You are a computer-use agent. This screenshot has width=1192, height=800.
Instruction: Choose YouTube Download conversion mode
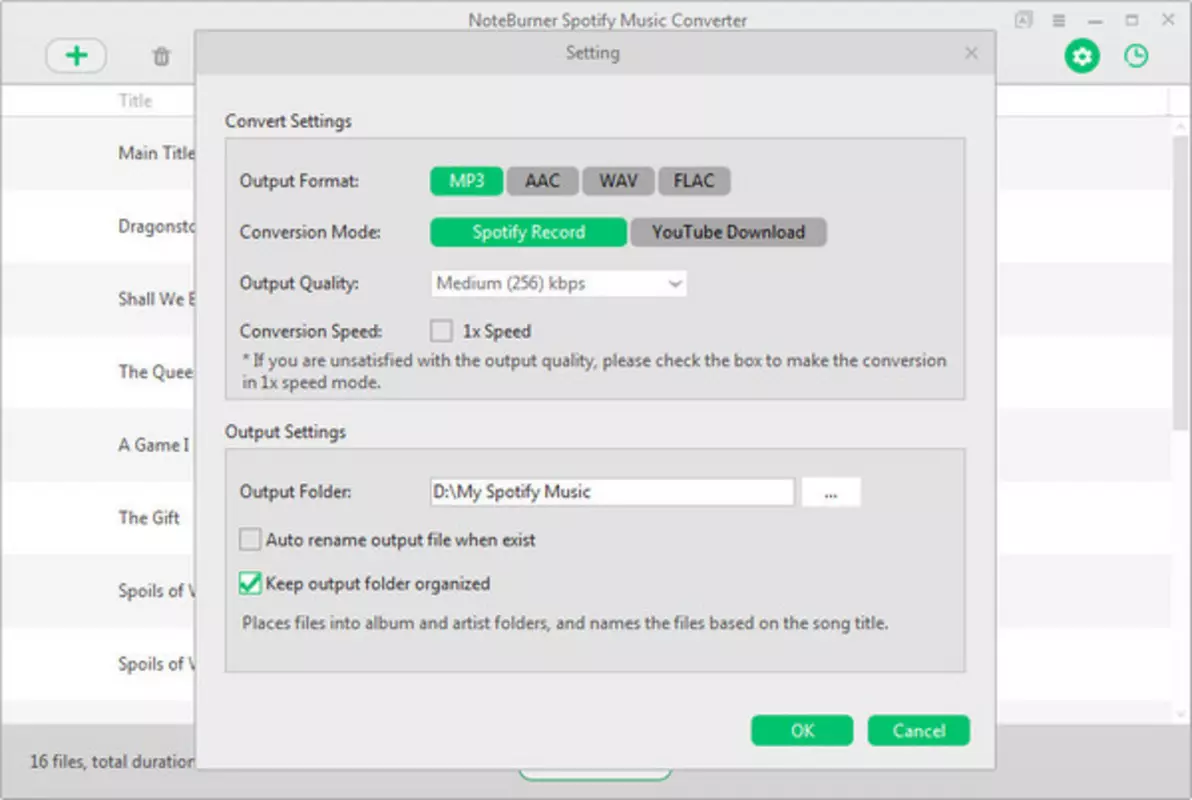point(728,232)
